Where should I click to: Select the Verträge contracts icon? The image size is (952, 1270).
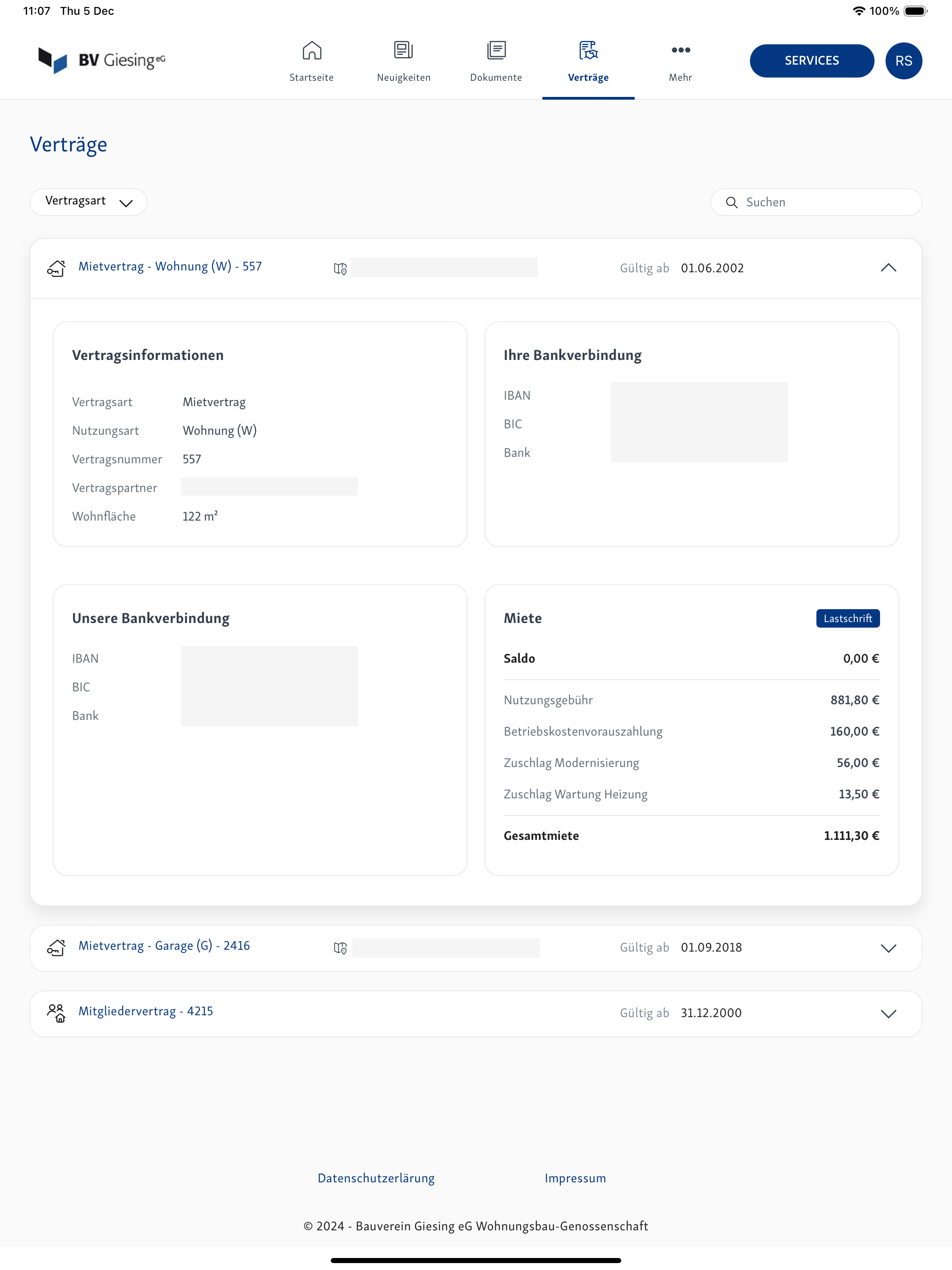point(588,50)
